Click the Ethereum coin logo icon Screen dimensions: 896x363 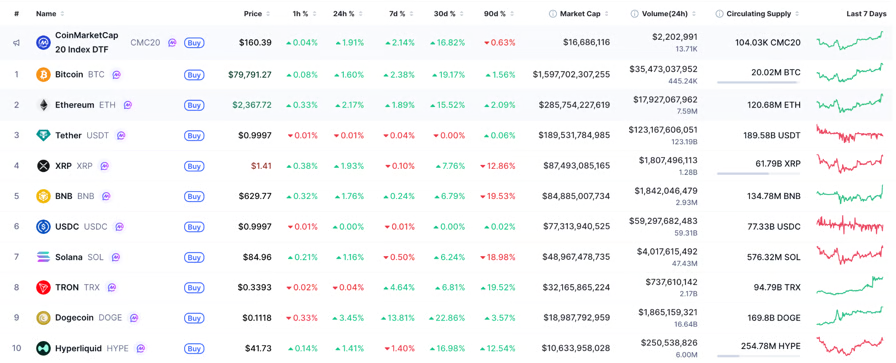pos(43,105)
